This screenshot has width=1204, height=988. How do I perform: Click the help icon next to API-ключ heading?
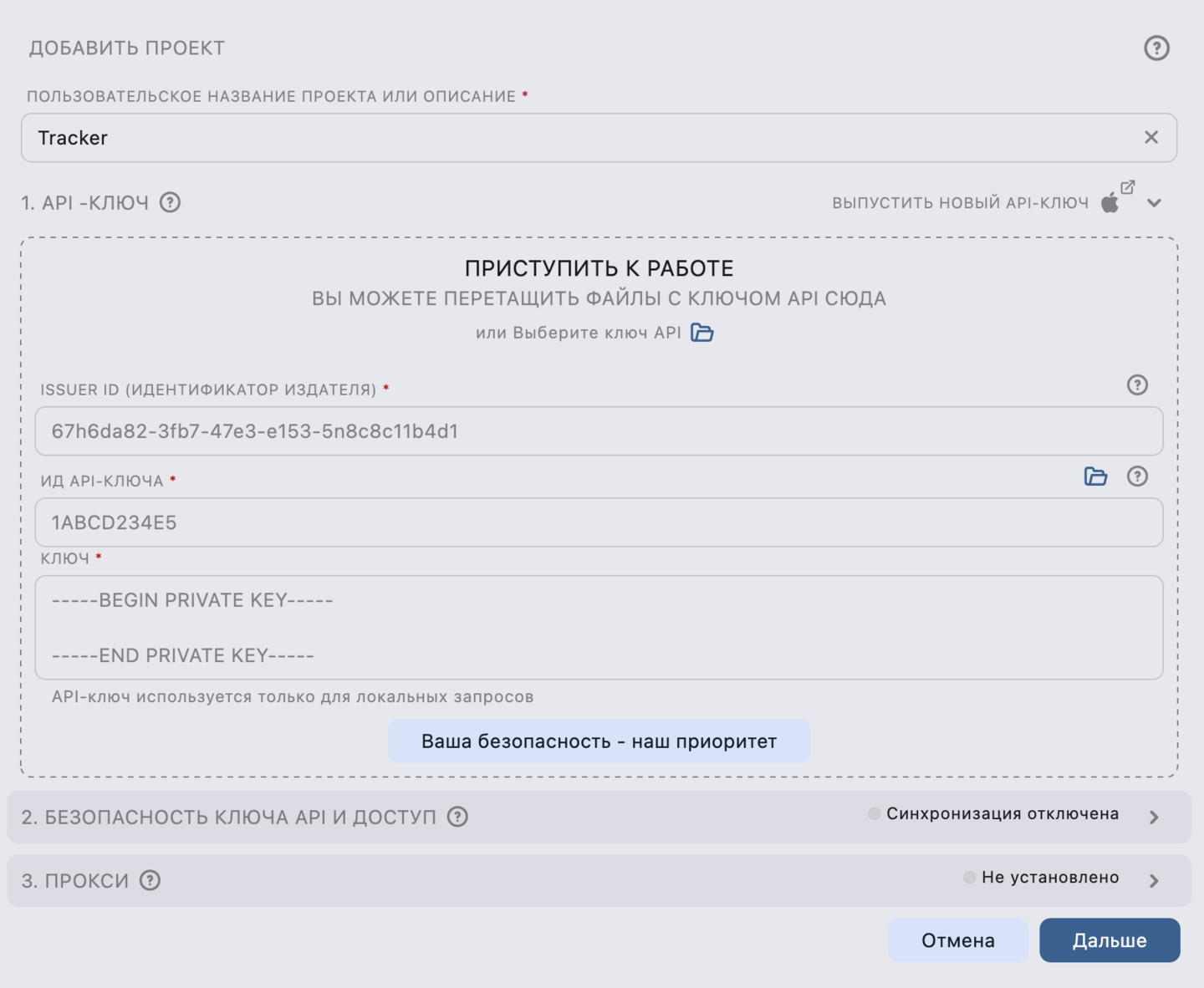(x=170, y=202)
